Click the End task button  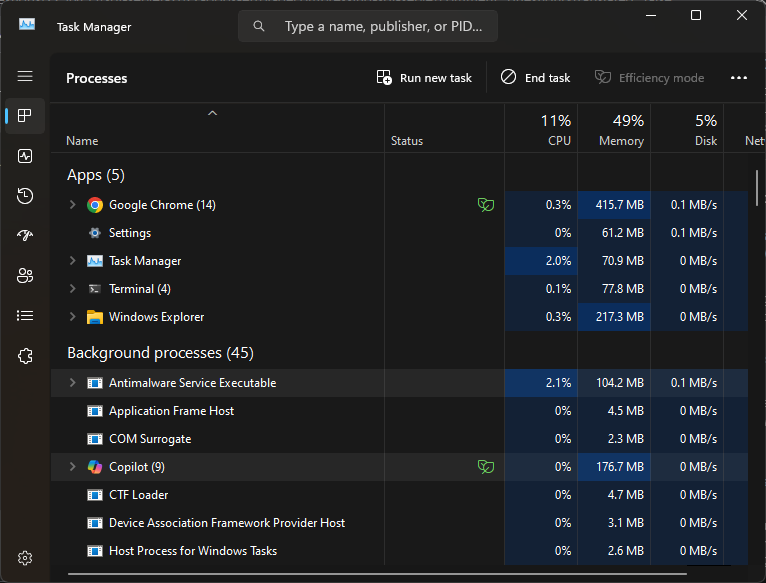pos(535,78)
